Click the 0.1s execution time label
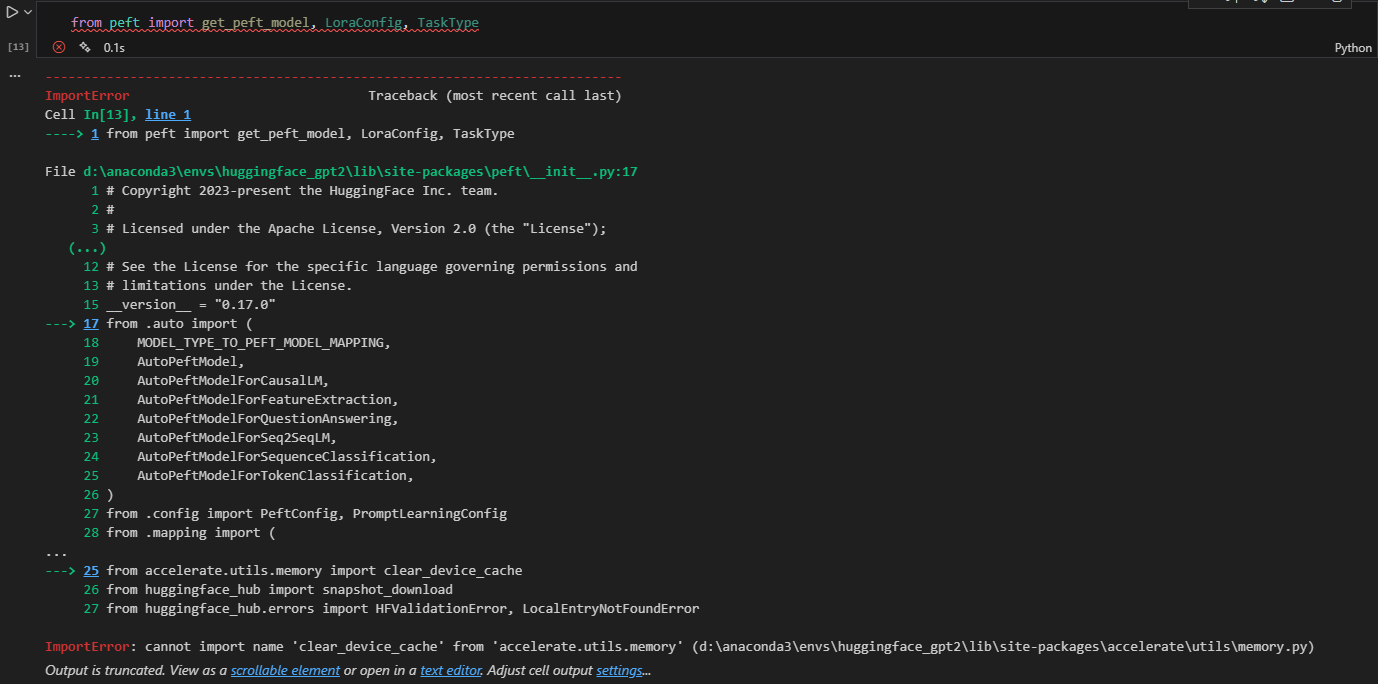The width and height of the screenshot is (1378, 684). pyautogui.click(x=114, y=48)
